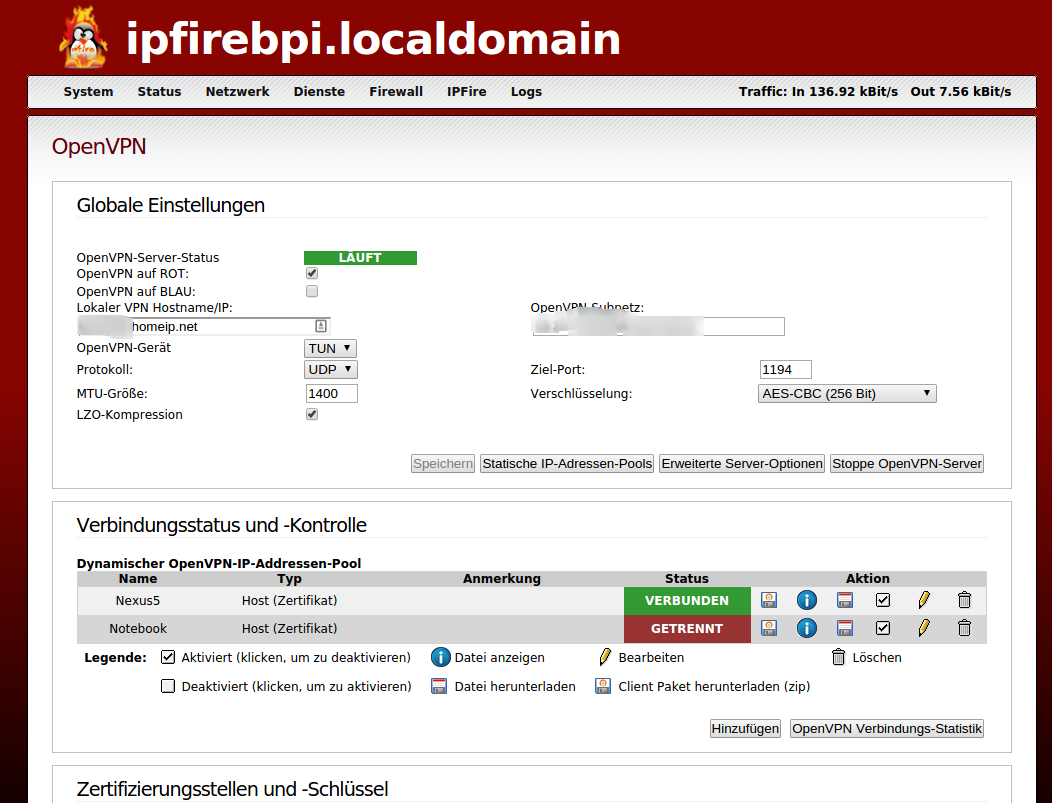Click Hinzufügen to add connection
This screenshot has width=1052, height=803.
[x=745, y=729]
